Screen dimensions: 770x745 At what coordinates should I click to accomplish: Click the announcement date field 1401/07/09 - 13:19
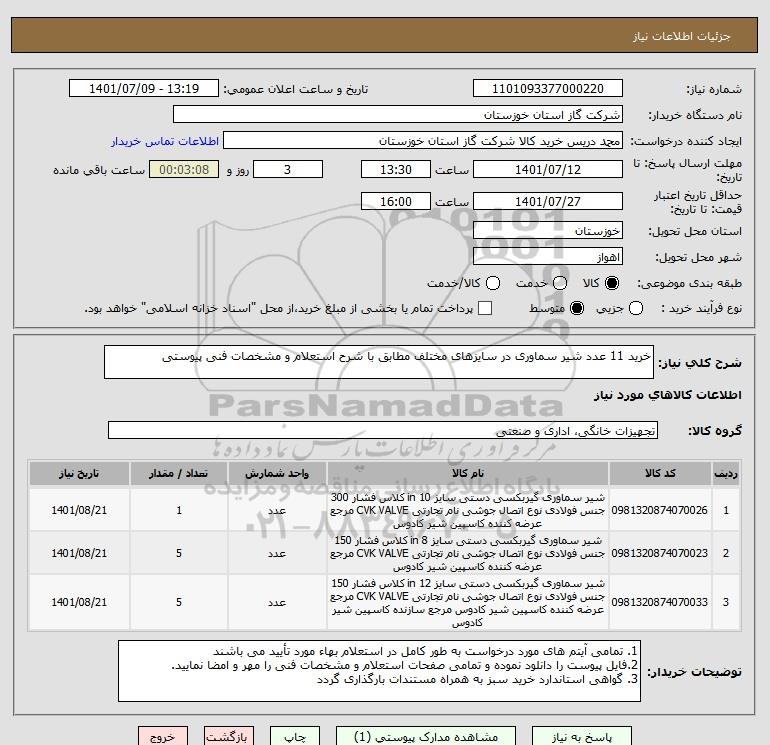tap(144, 88)
